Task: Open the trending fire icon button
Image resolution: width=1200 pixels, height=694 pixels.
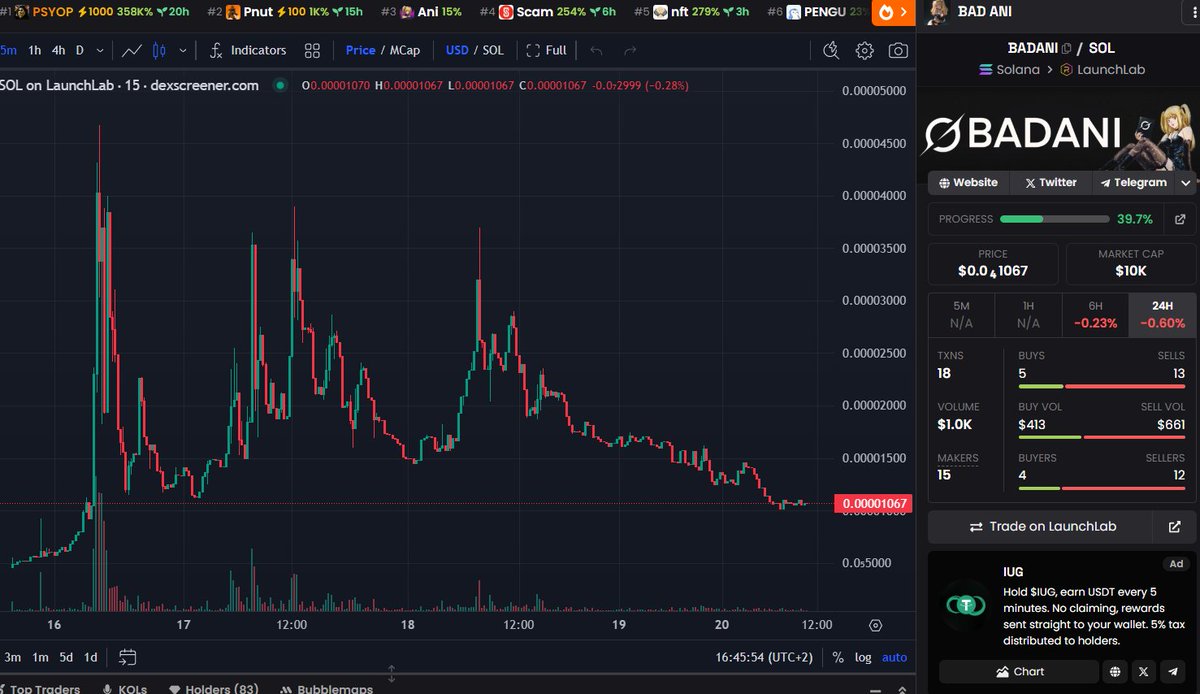Action: [x=892, y=12]
